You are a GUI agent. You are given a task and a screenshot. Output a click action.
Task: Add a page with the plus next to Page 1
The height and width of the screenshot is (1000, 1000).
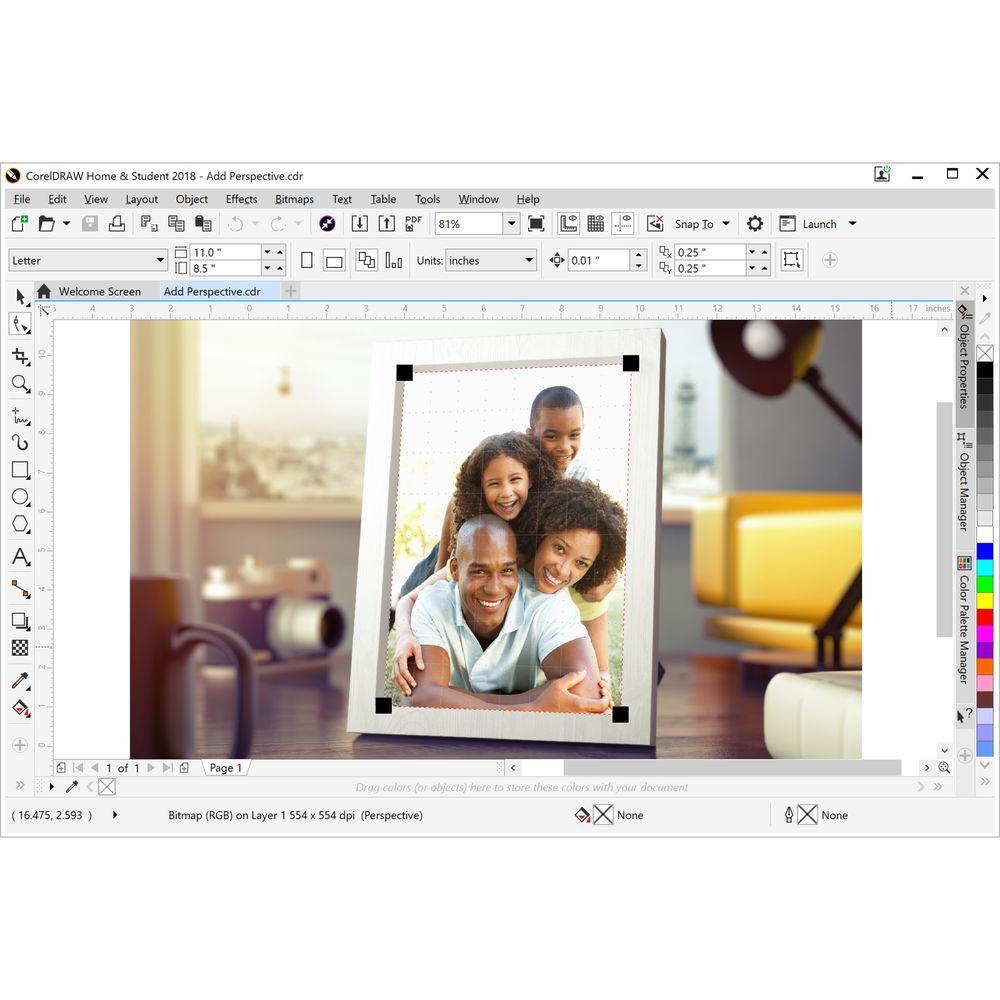pos(183,768)
